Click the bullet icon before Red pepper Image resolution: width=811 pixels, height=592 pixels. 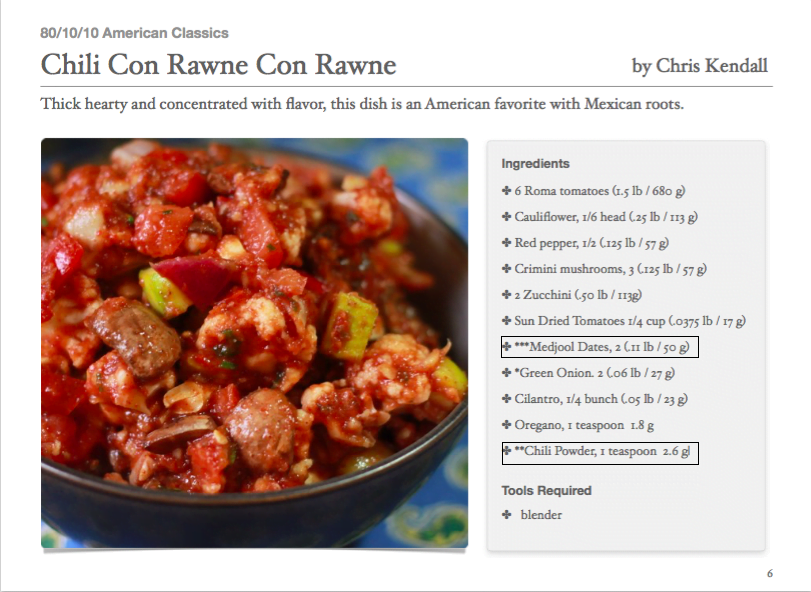[506, 242]
